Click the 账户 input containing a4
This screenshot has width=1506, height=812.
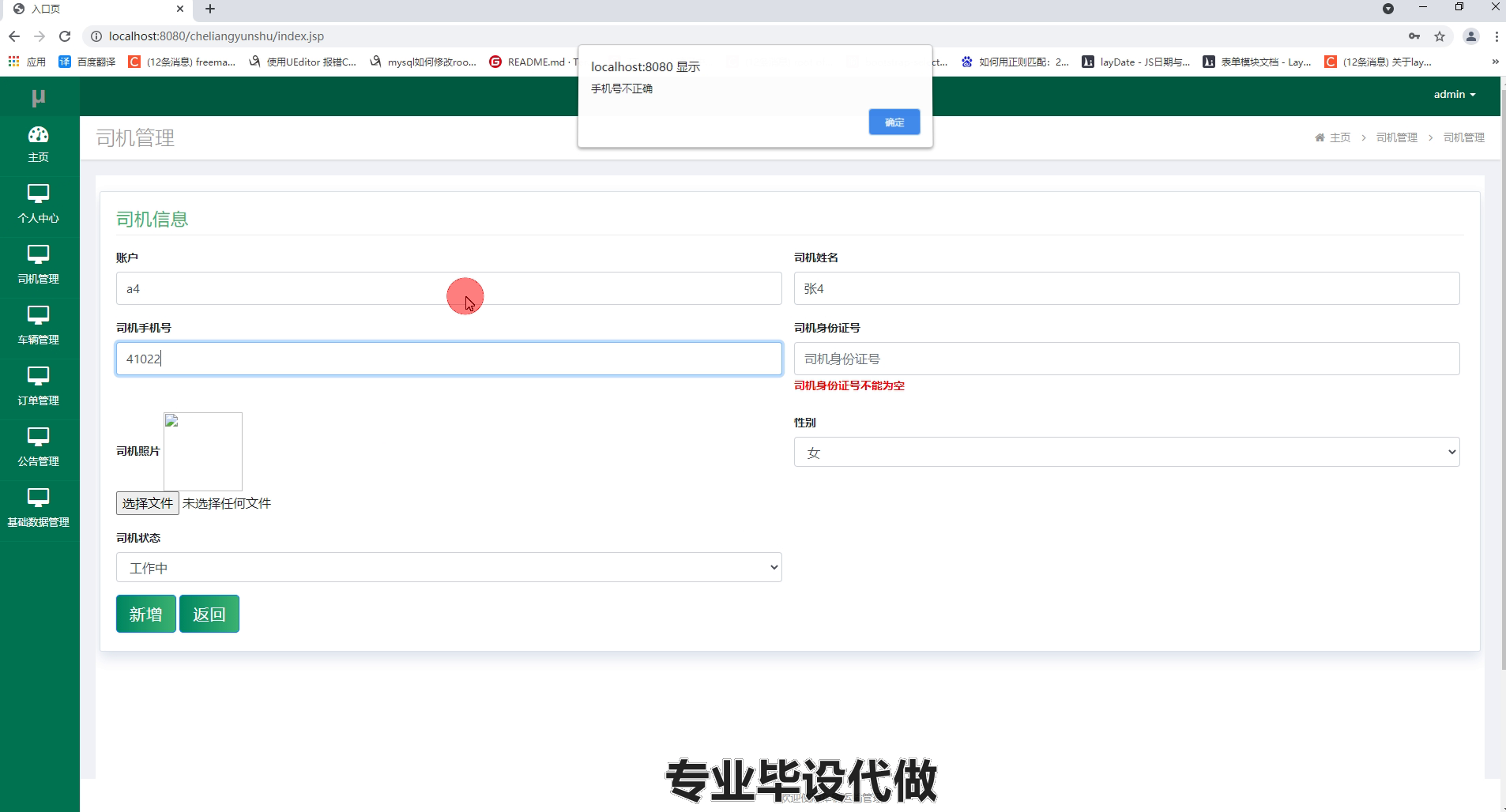pos(449,288)
